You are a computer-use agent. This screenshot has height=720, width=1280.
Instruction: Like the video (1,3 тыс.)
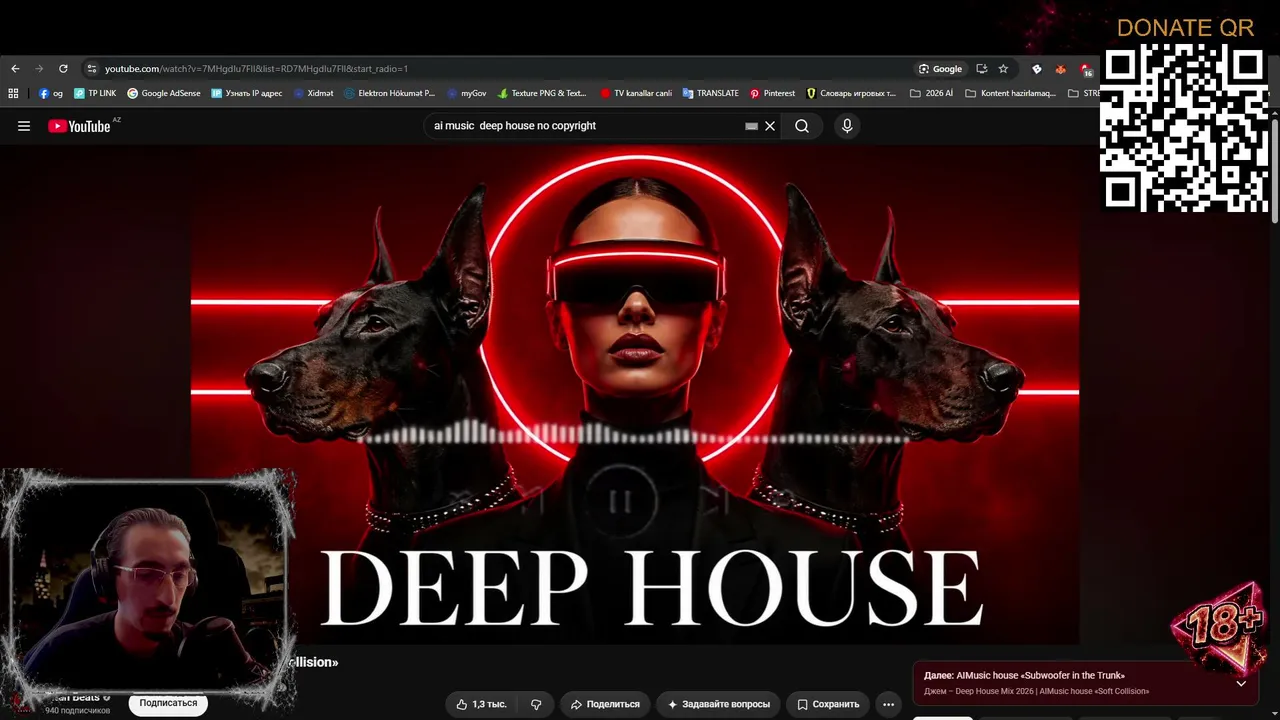pos(482,704)
